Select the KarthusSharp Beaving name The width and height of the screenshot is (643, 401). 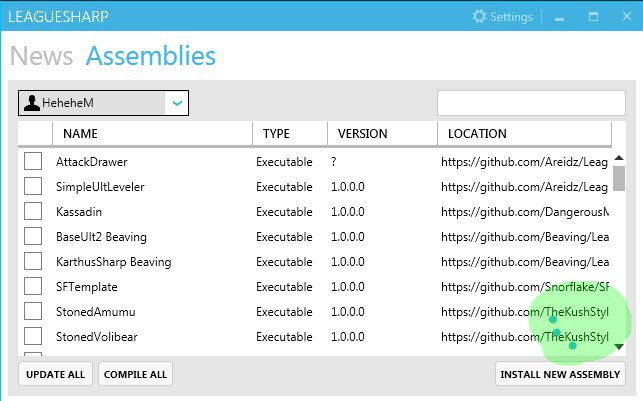[x=114, y=262]
